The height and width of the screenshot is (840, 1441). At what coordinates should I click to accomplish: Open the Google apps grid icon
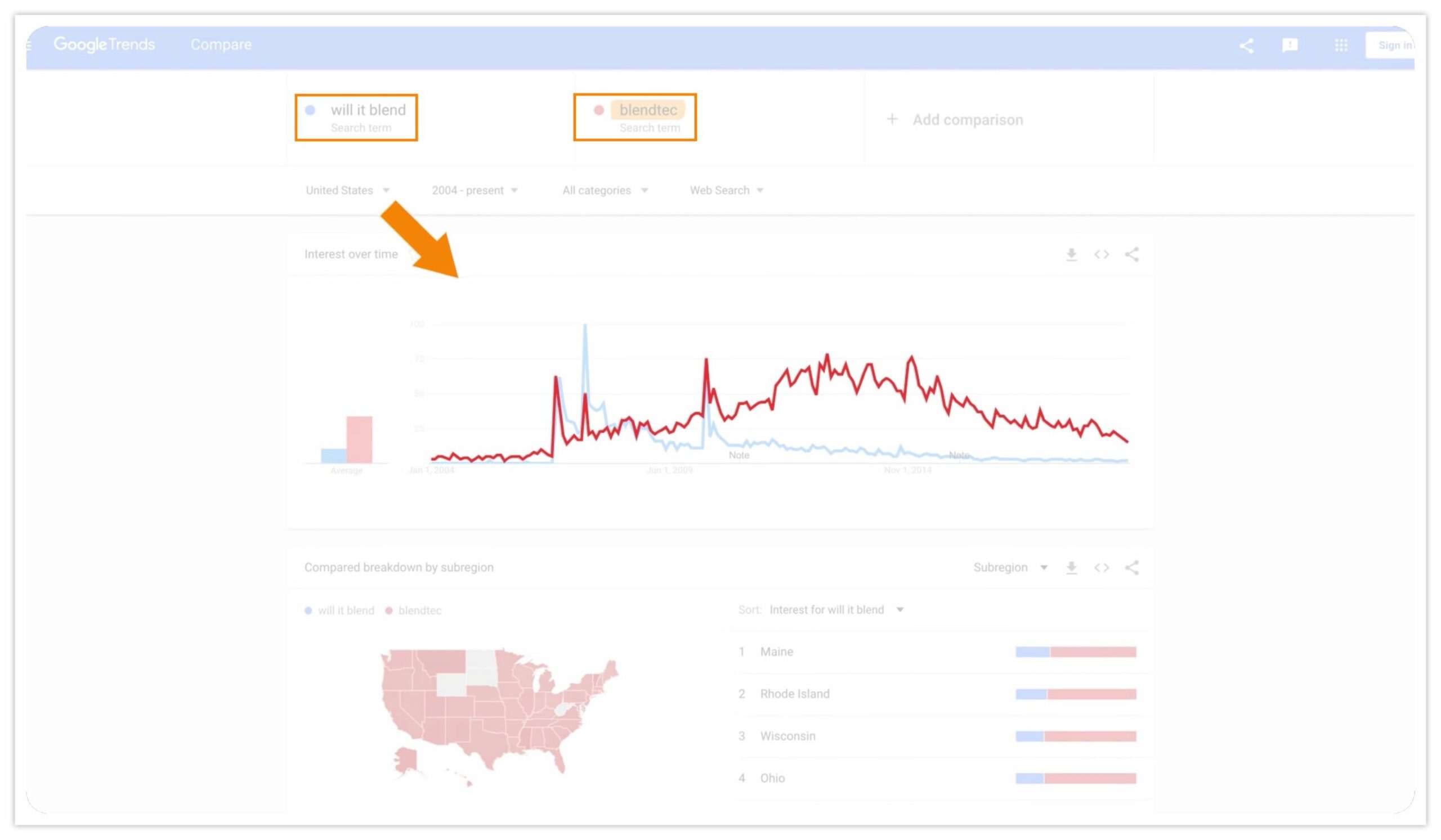tap(1341, 46)
